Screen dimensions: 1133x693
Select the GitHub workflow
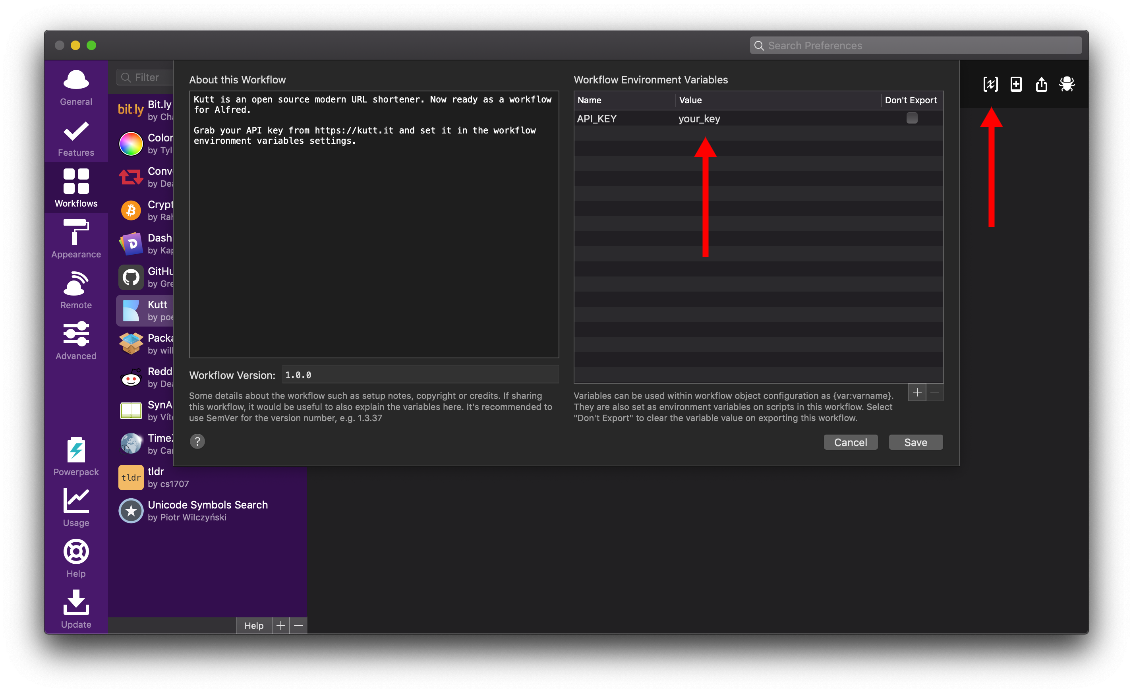pos(145,277)
